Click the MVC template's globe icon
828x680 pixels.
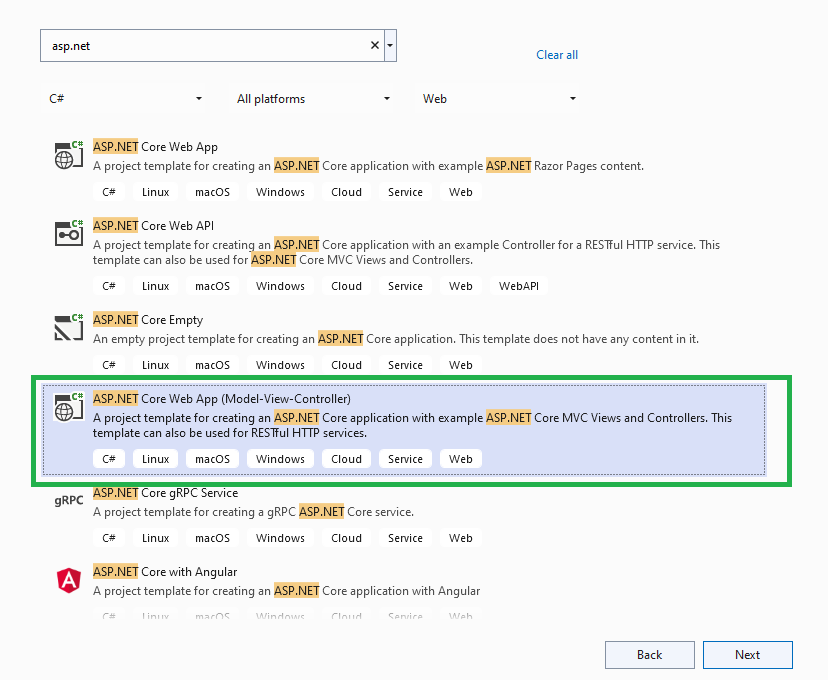67,404
